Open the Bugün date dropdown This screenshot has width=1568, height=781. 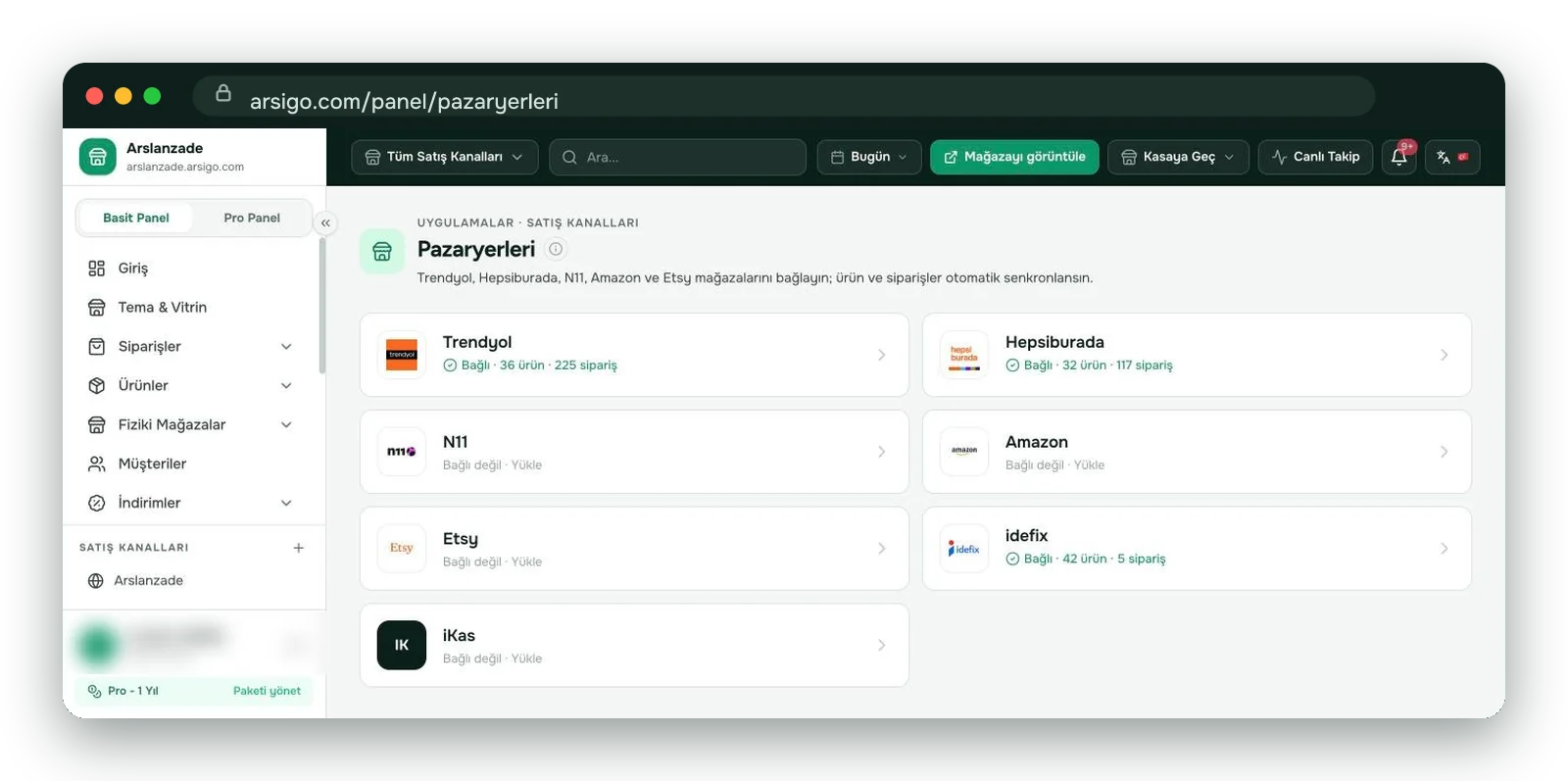click(x=869, y=157)
